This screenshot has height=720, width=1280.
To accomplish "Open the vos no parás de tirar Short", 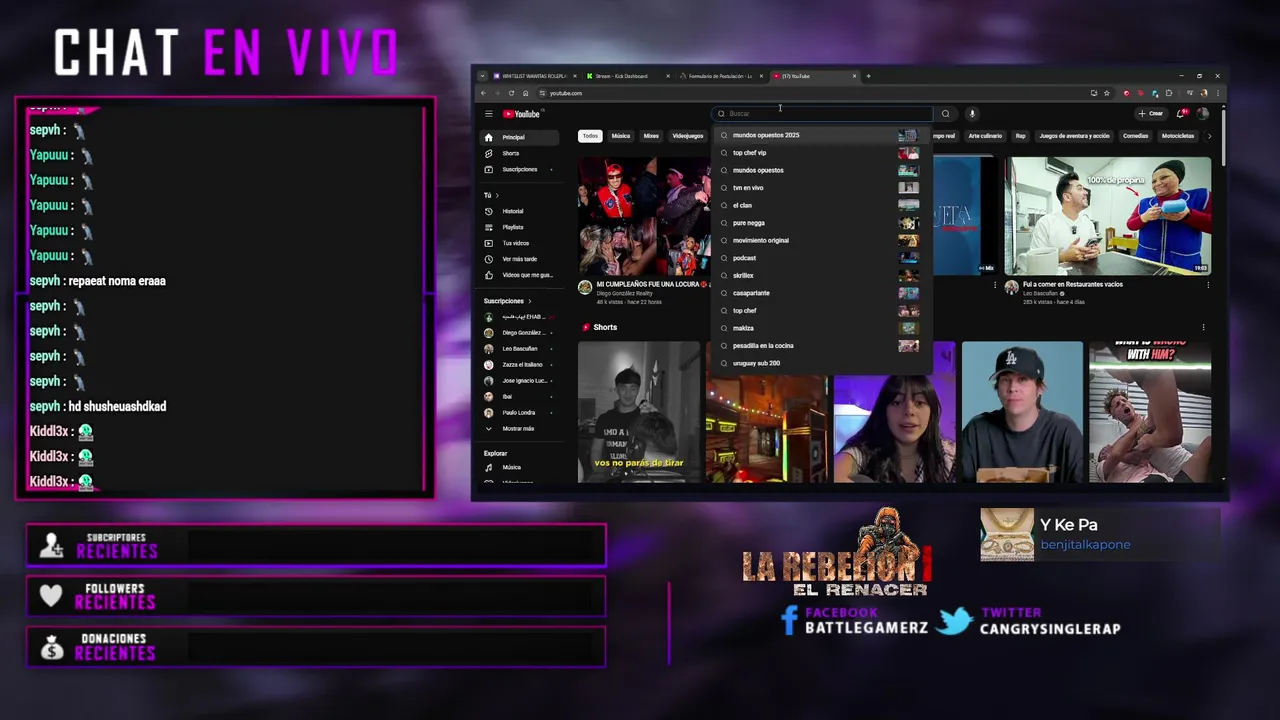I will click(639, 412).
